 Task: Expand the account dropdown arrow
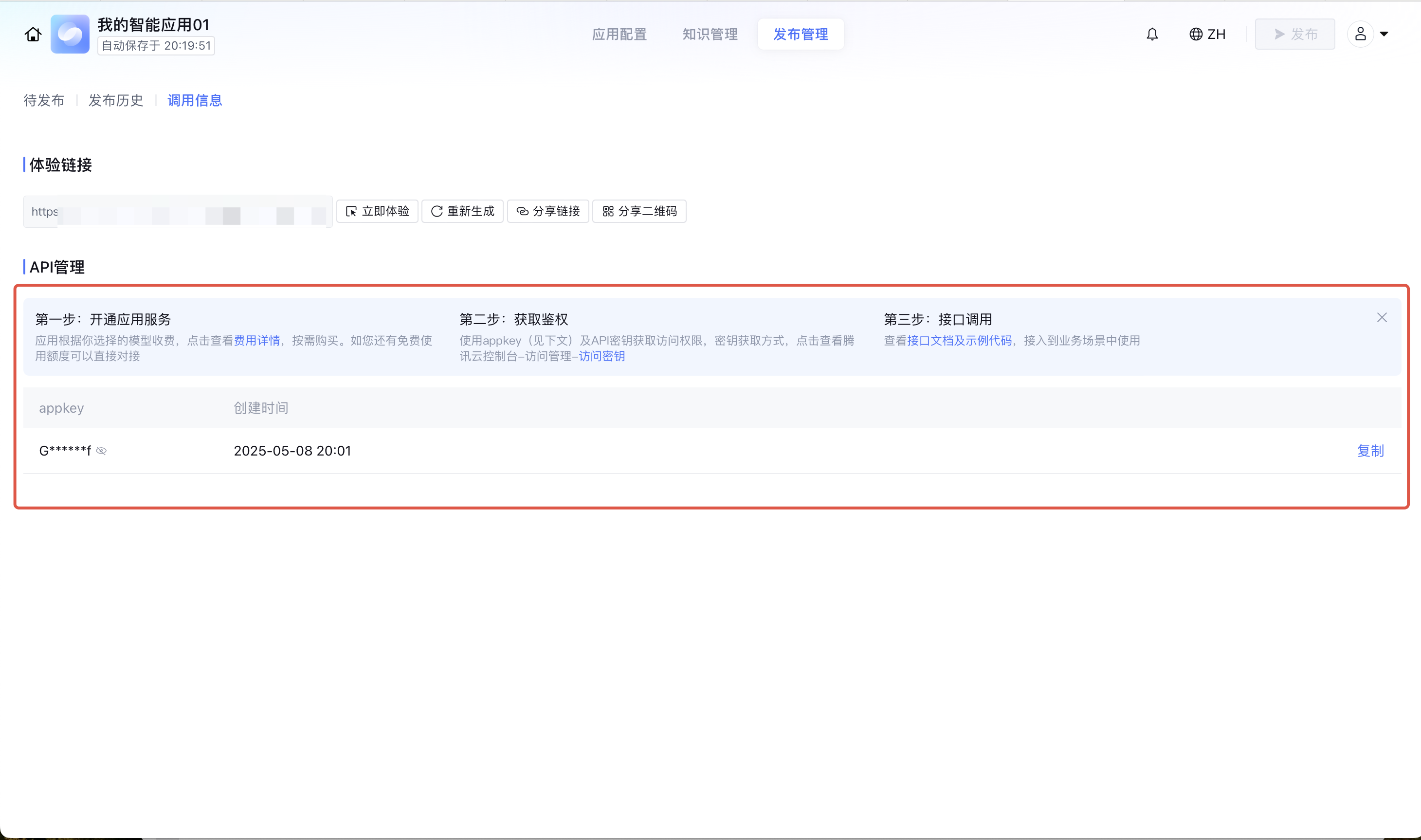(1384, 35)
